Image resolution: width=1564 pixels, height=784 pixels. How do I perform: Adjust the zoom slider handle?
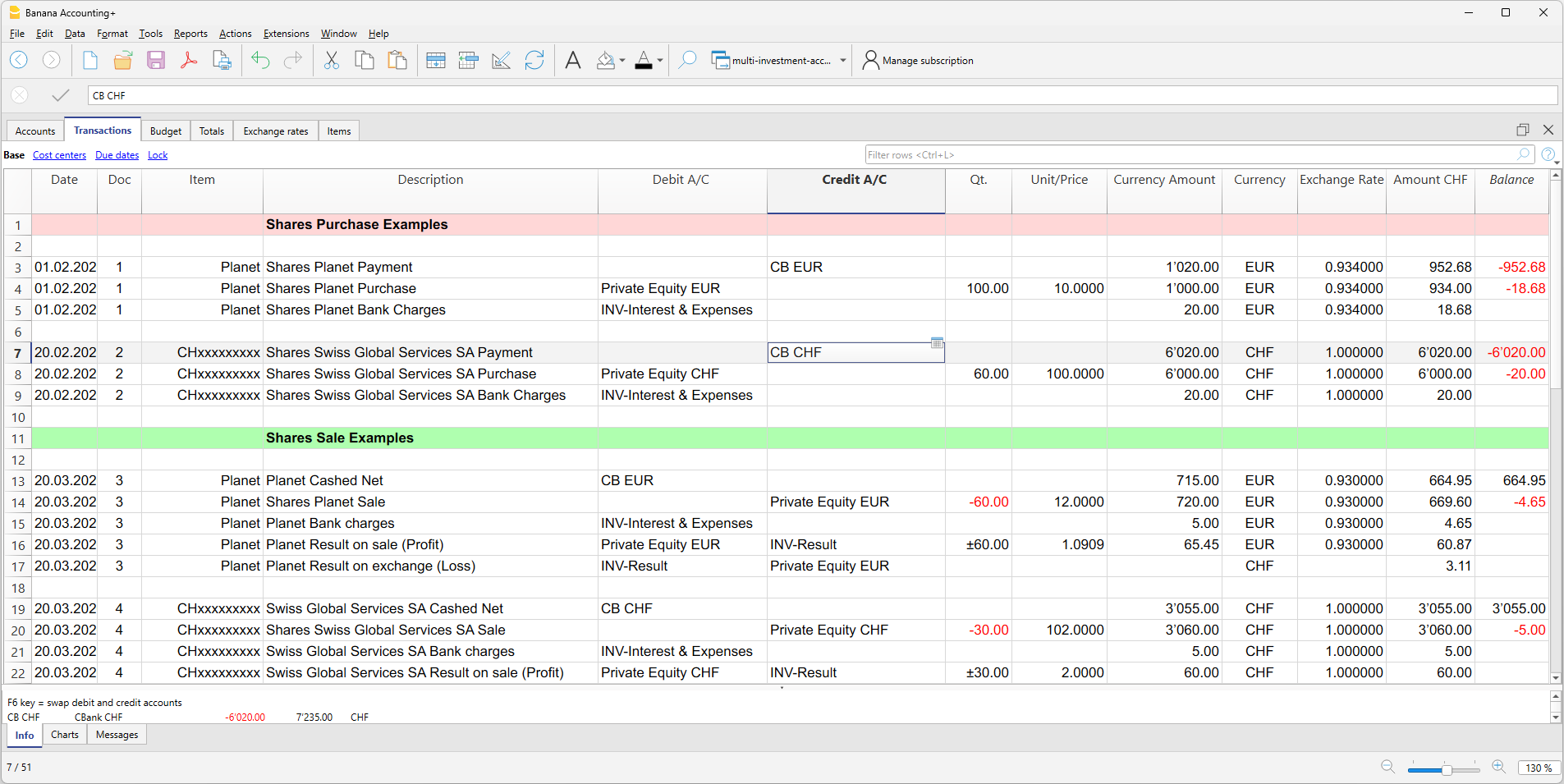[x=1447, y=769]
